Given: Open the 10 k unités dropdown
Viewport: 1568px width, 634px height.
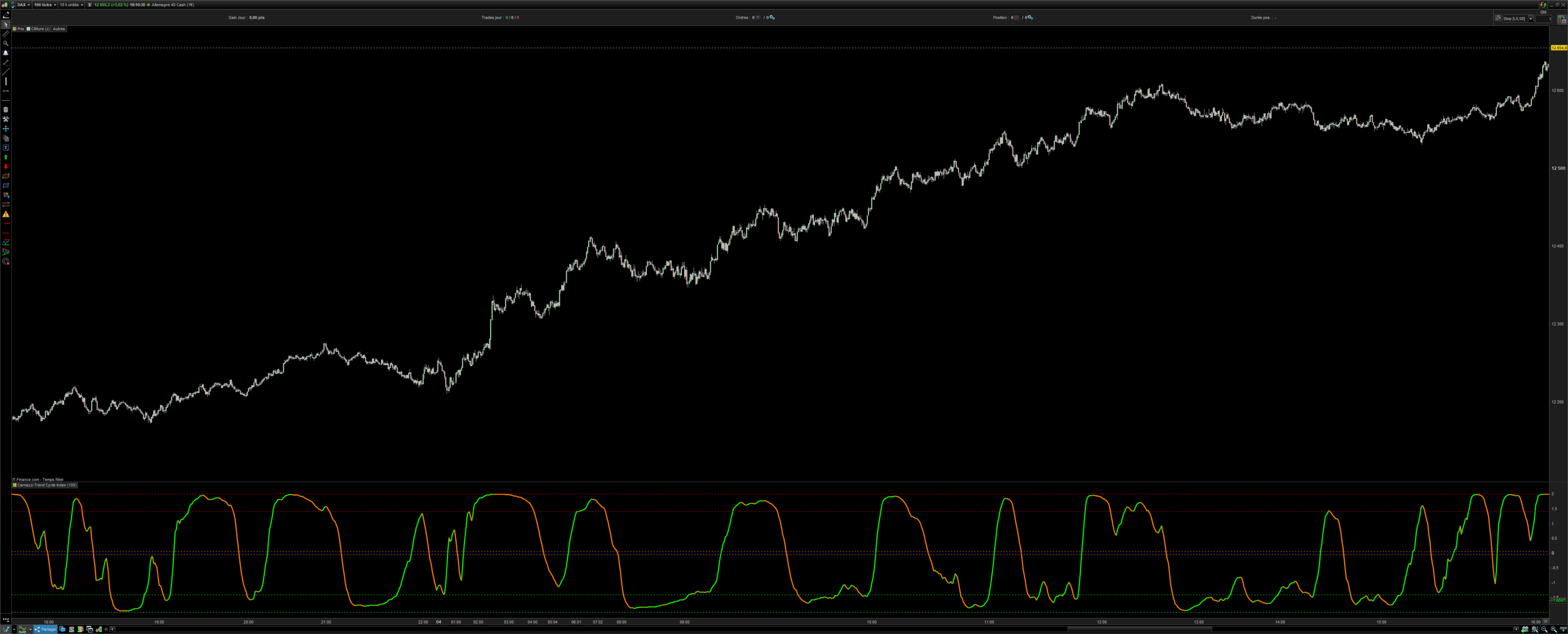Looking at the screenshot, I should click(x=71, y=5).
